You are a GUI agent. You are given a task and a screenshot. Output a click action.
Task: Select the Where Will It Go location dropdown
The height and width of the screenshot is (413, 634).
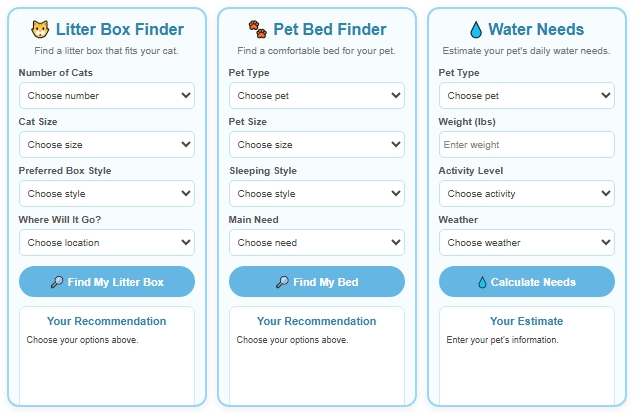107,242
